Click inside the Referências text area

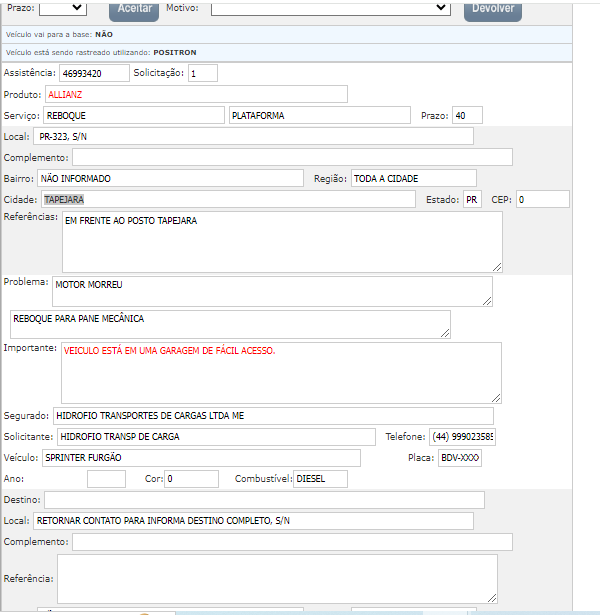click(x=281, y=241)
